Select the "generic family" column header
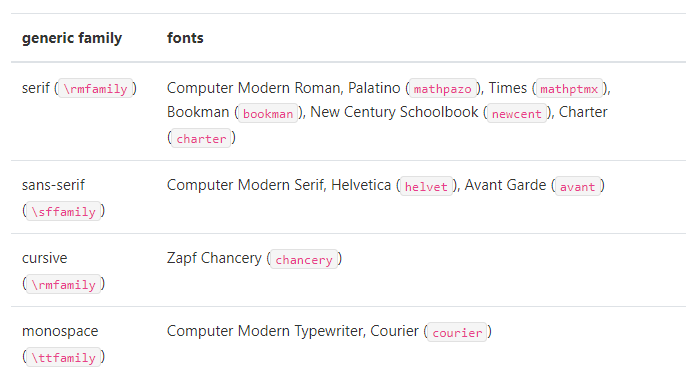Screen dimensions: 690x381 click(x=72, y=38)
